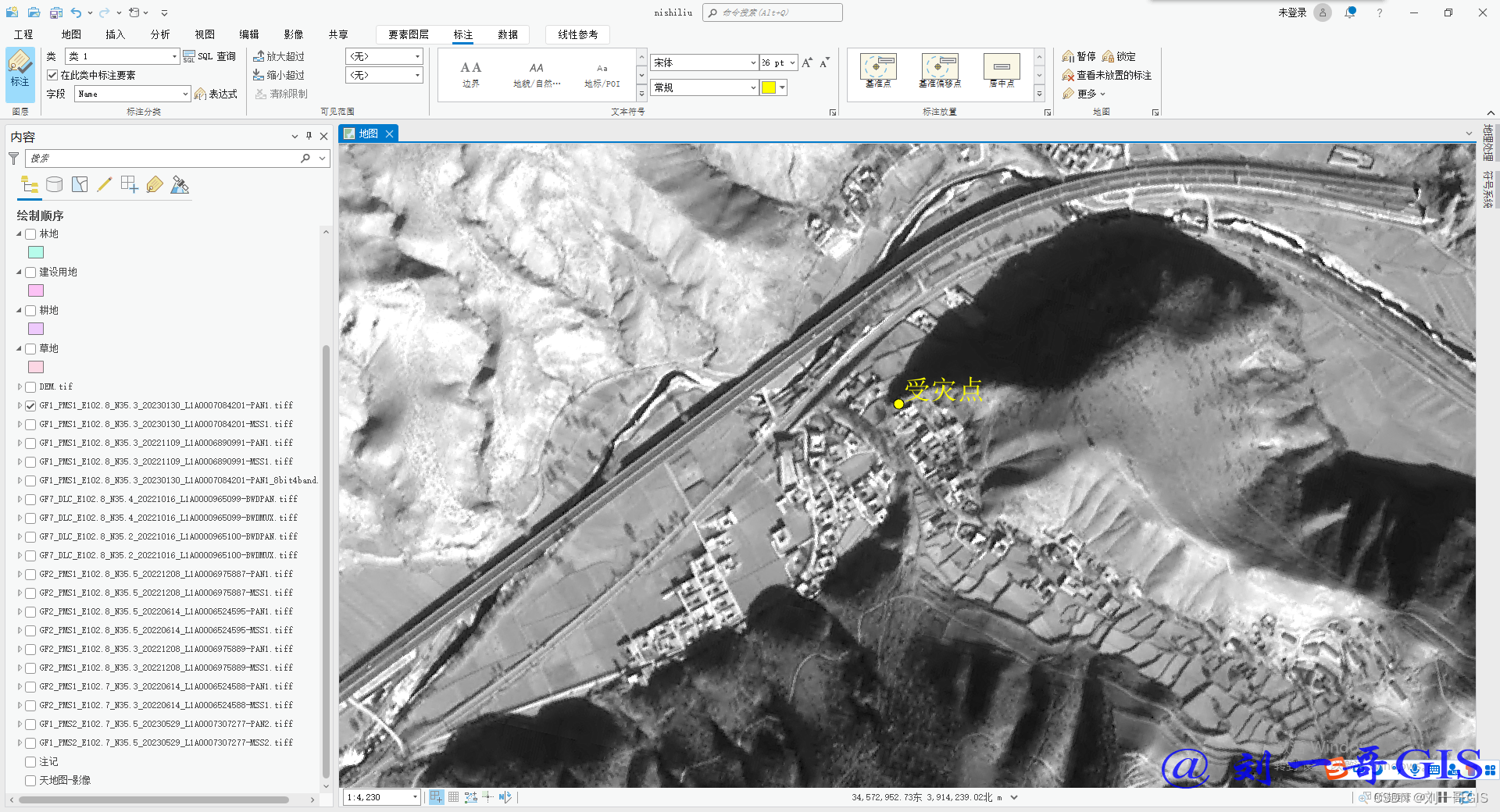The height and width of the screenshot is (812, 1500).
Task: Open the 数据 contextual tab
Action: click(508, 34)
